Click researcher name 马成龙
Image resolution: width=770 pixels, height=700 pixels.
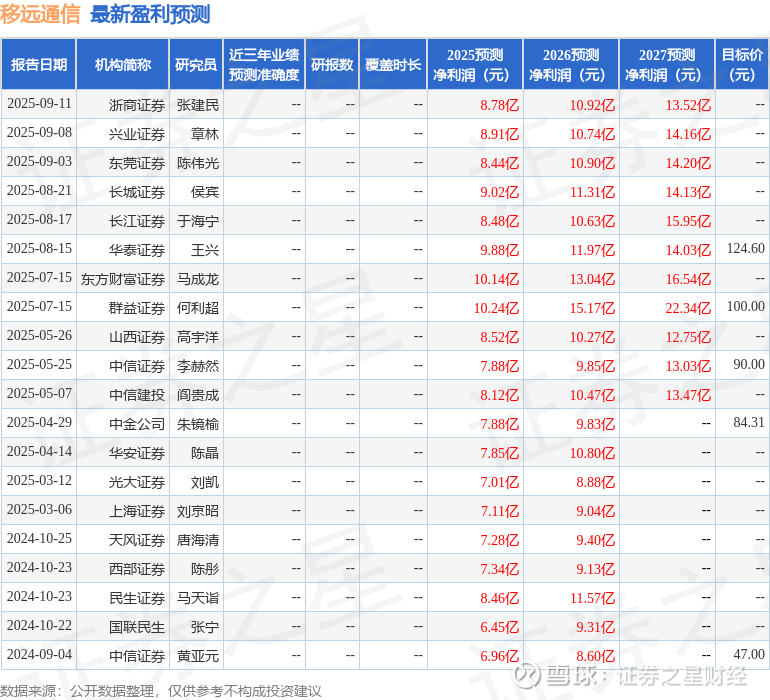click(198, 279)
